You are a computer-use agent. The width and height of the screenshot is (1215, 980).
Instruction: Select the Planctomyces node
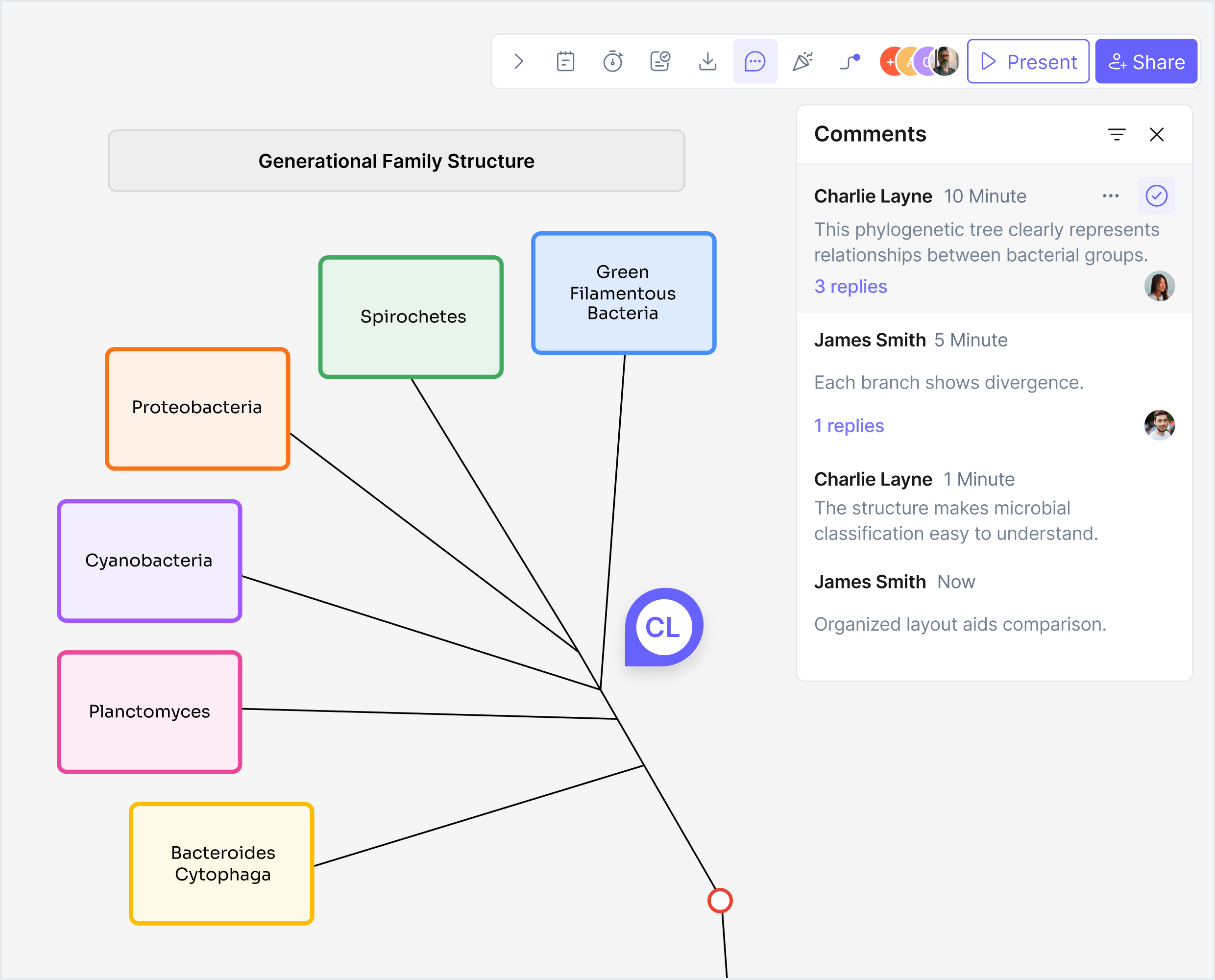(x=149, y=712)
